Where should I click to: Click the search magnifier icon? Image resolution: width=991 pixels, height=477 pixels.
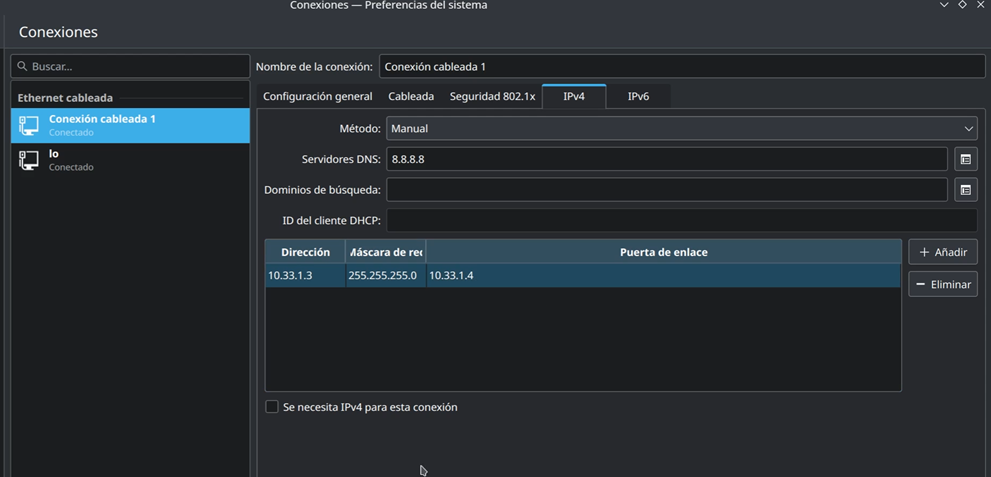point(23,66)
